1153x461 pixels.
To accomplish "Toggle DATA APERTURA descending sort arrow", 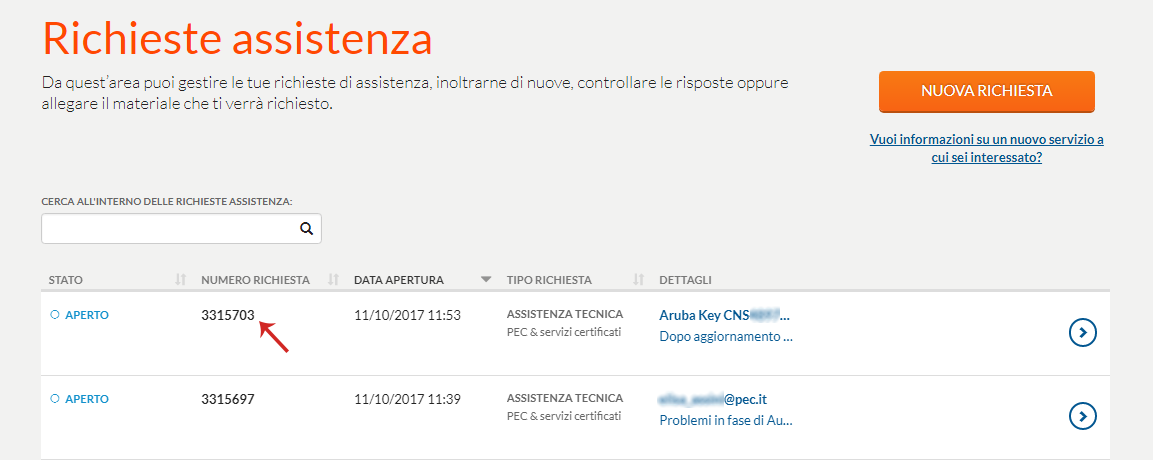I will coord(485,279).
